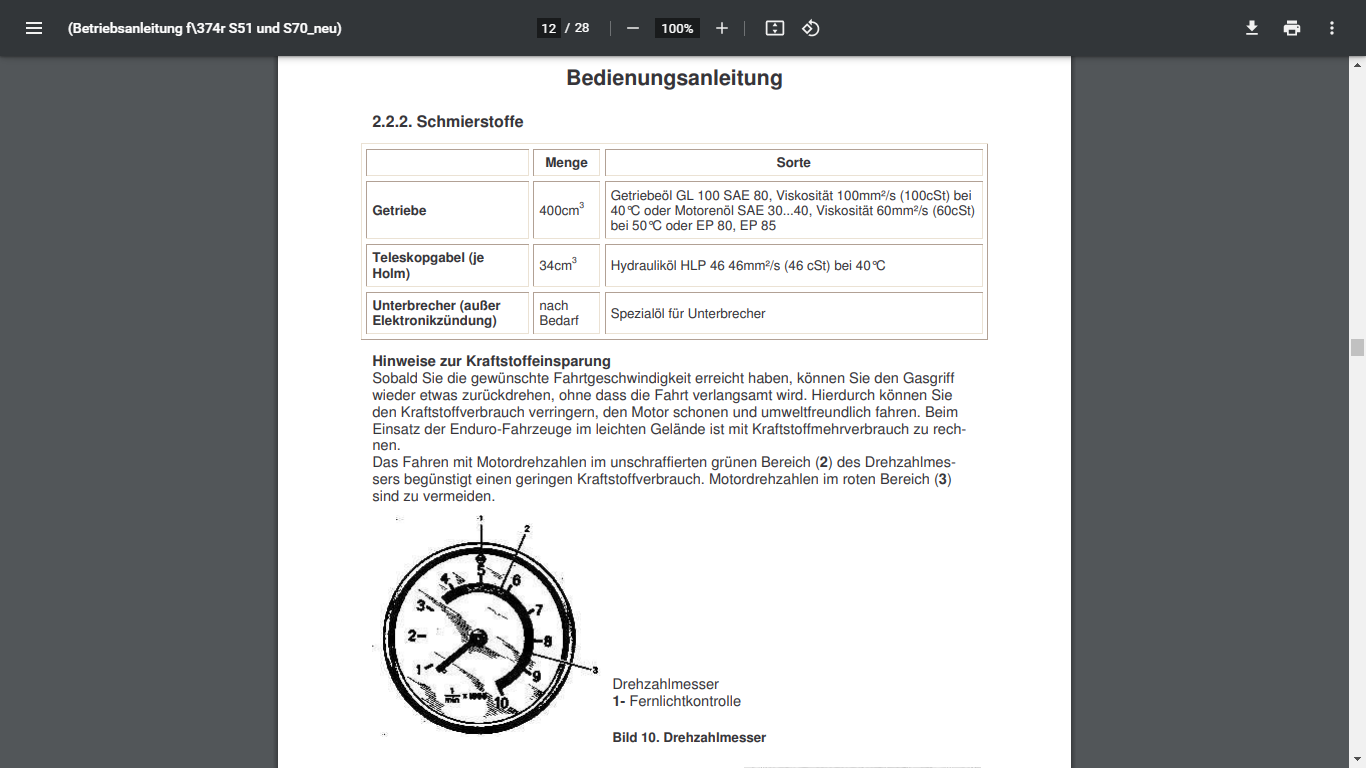Image resolution: width=1366 pixels, height=768 pixels.
Task: Toggle the fit to page icon
Action: tap(774, 28)
